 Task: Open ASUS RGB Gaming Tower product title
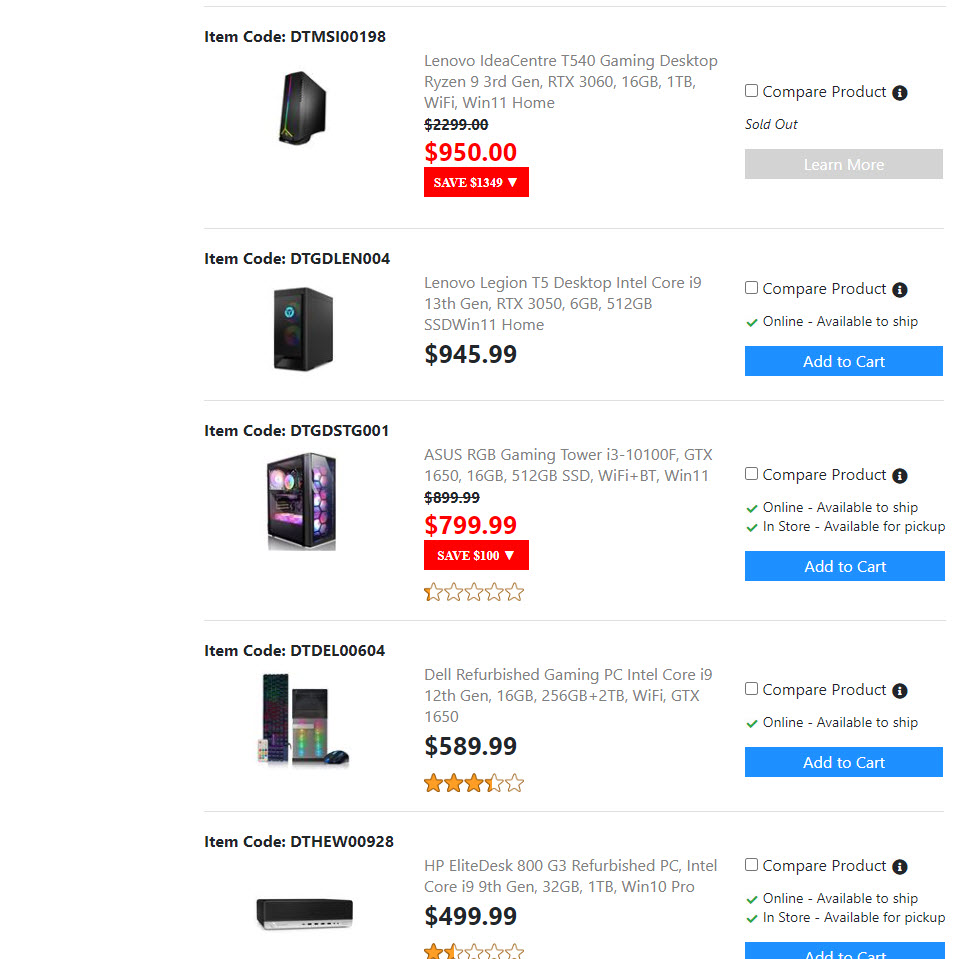point(568,465)
